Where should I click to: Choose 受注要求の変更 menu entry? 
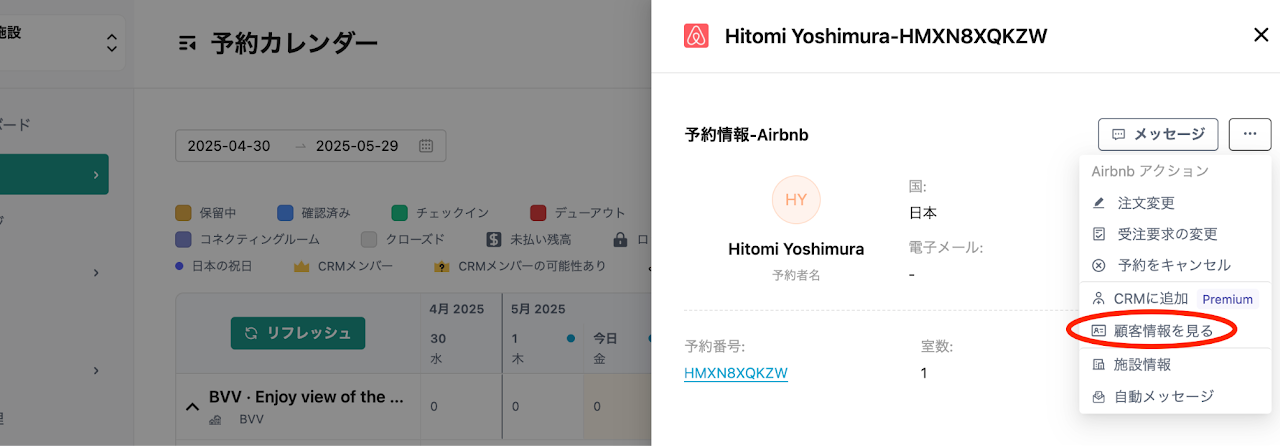[x=1167, y=234]
